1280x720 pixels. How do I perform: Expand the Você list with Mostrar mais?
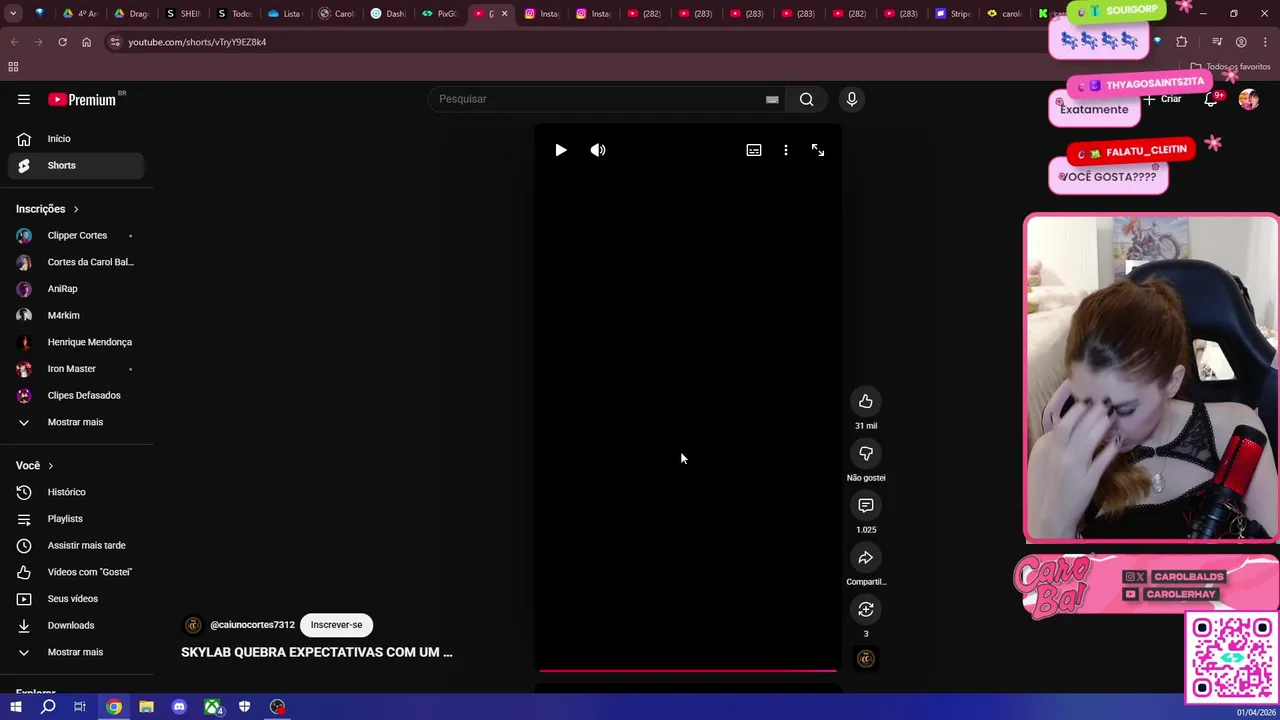76,652
